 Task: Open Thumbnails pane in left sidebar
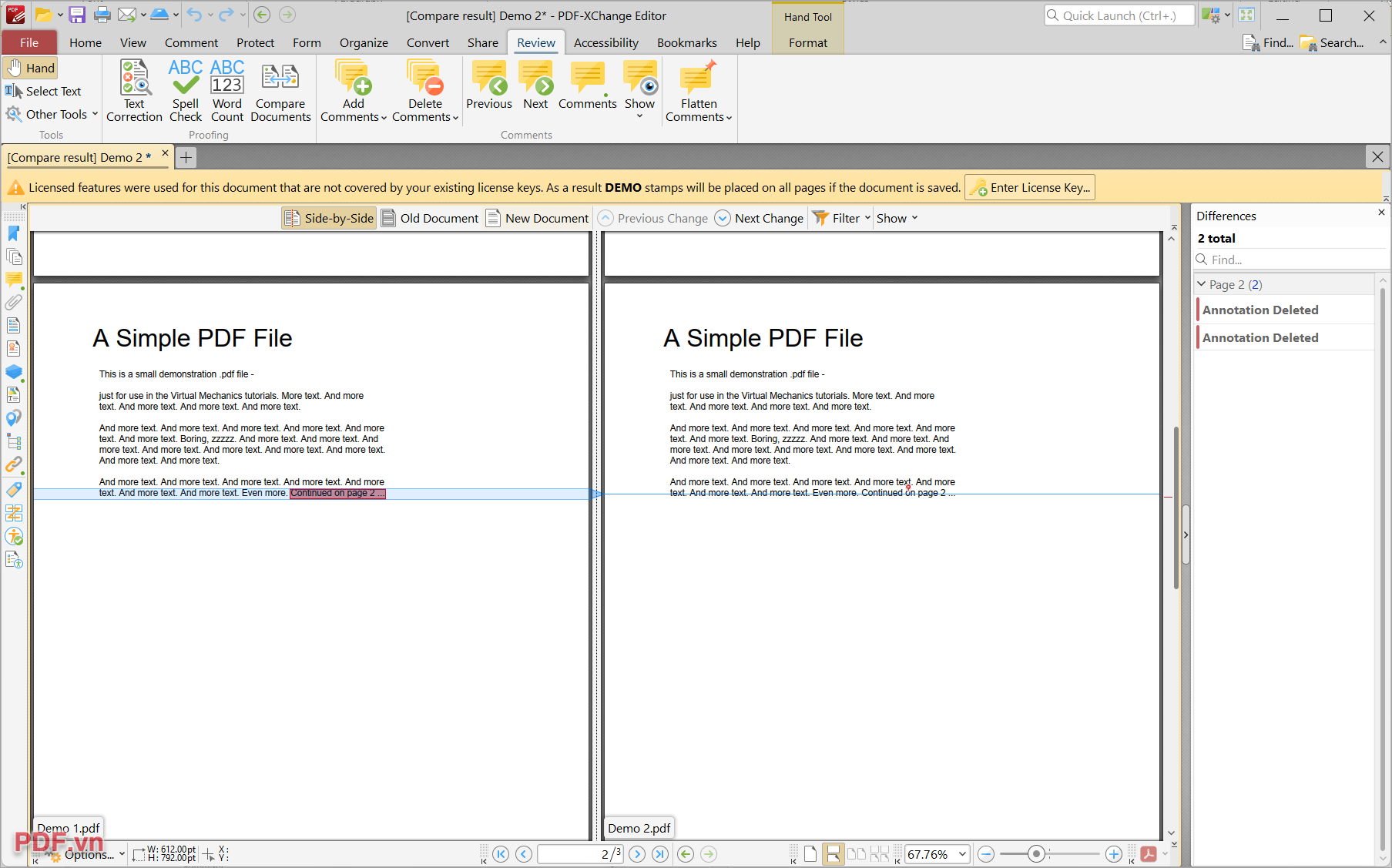[x=14, y=256]
